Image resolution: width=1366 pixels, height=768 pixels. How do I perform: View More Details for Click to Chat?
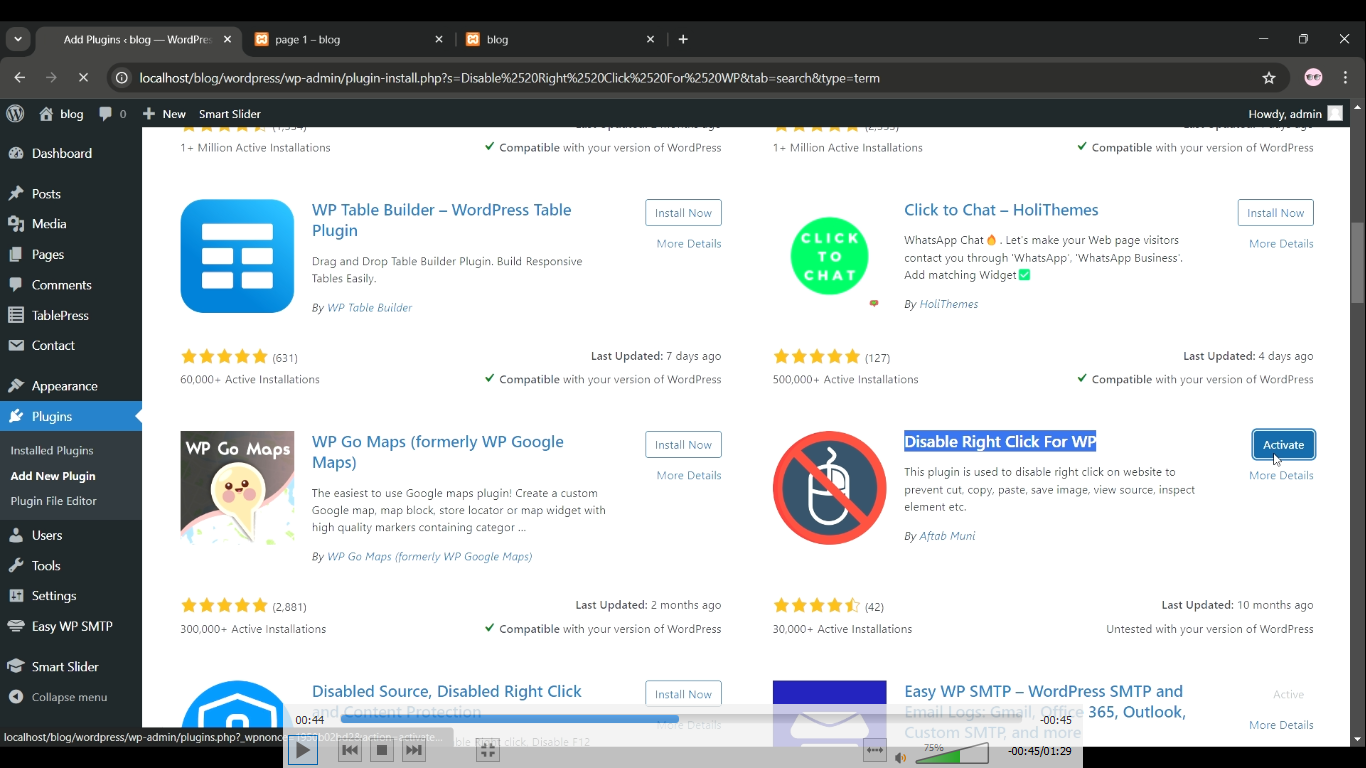point(1281,244)
